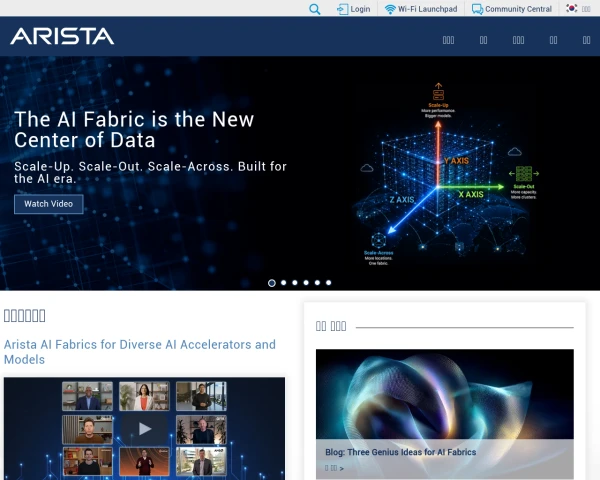Click the hero headline AI Fabric is the New Center
This screenshot has height=480, width=600.
(134, 129)
